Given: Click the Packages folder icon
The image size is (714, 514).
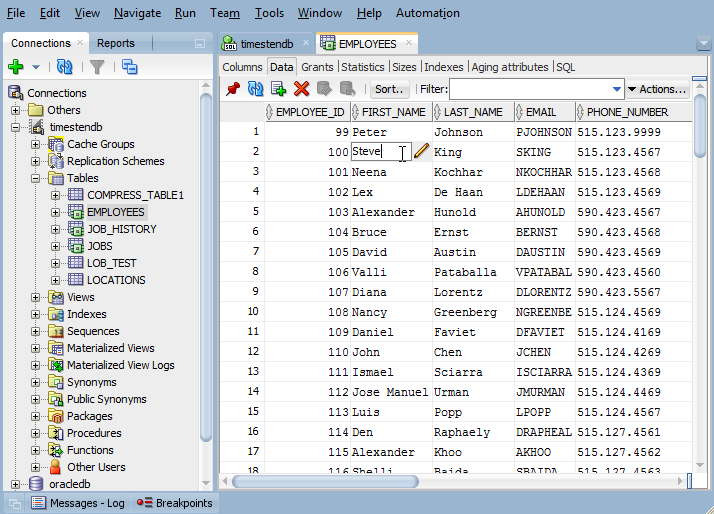Looking at the screenshot, I should [x=56, y=416].
